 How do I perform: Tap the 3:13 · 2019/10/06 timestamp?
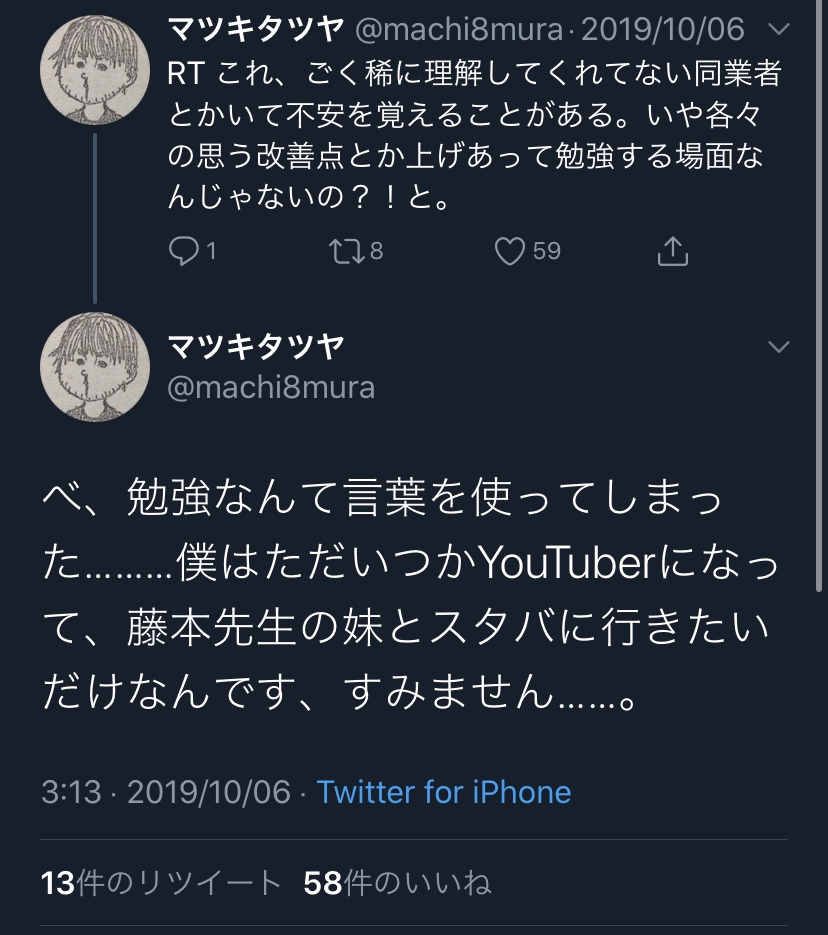pyautogui.click(x=166, y=792)
